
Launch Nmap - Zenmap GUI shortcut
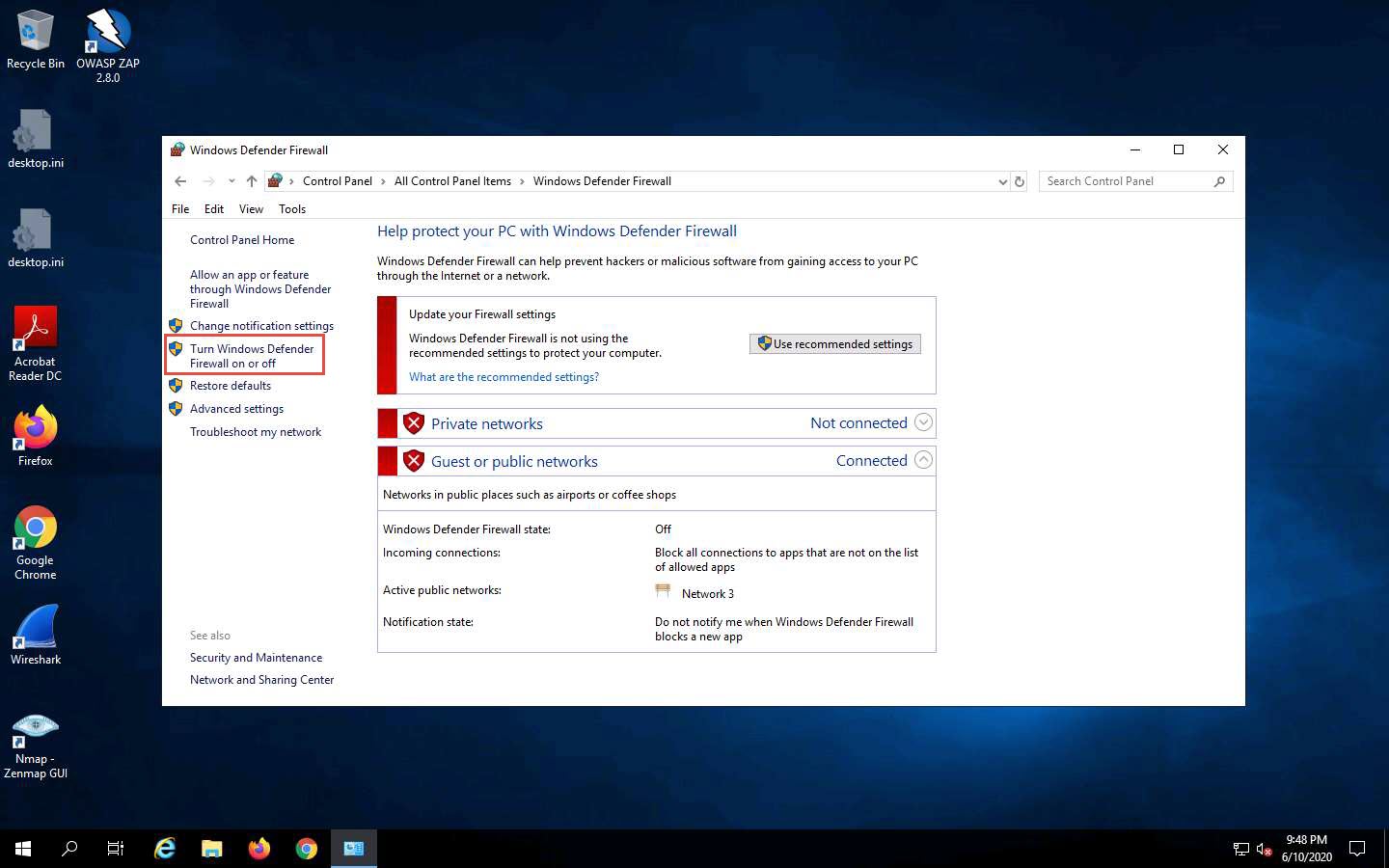(35, 746)
